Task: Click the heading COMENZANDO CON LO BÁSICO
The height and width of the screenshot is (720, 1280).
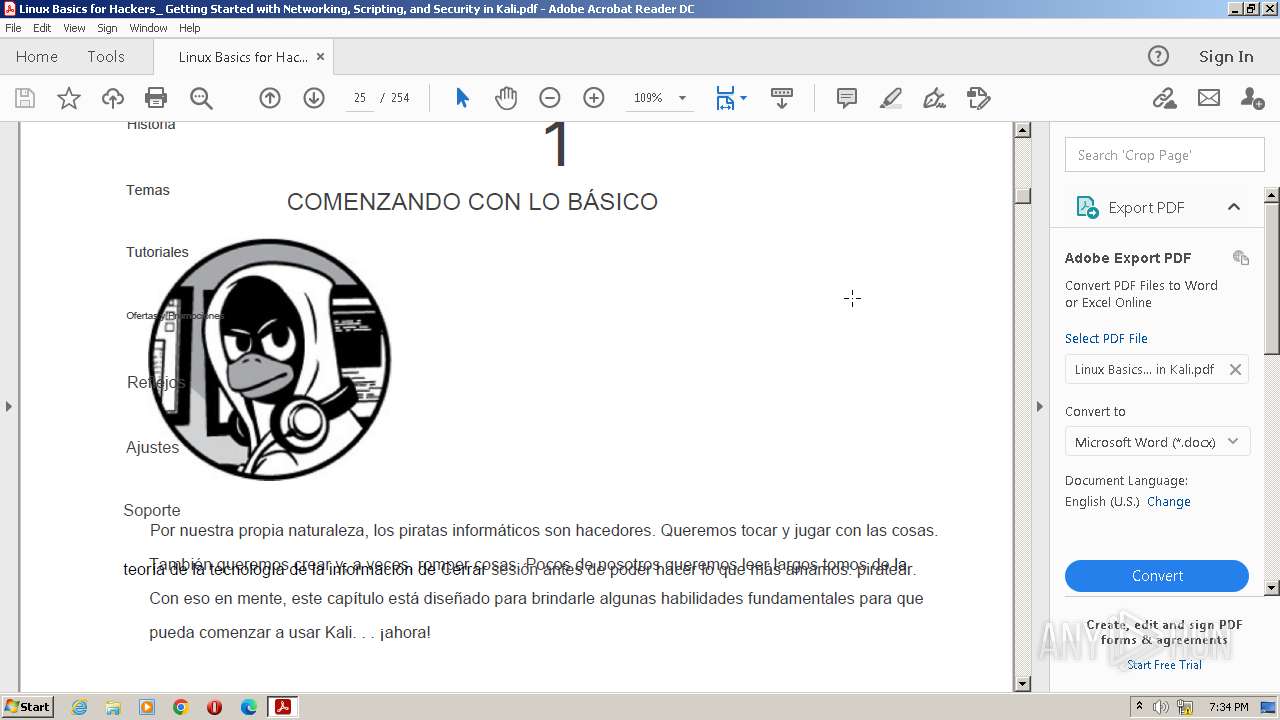Action: point(472,202)
